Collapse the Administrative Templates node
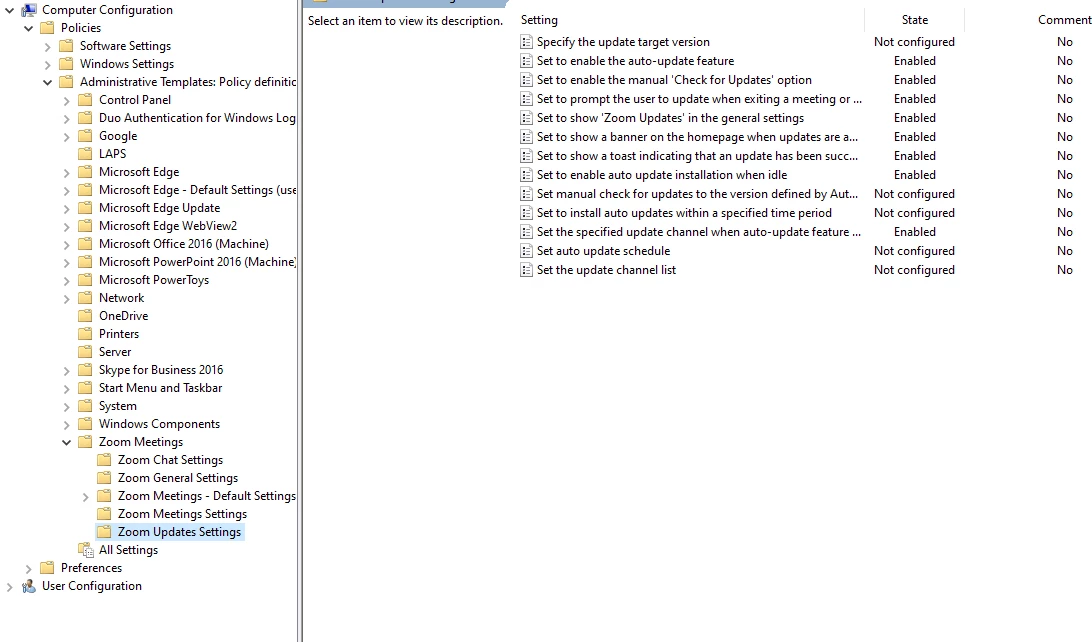This screenshot has width=1092, height=642. (47, 82)
